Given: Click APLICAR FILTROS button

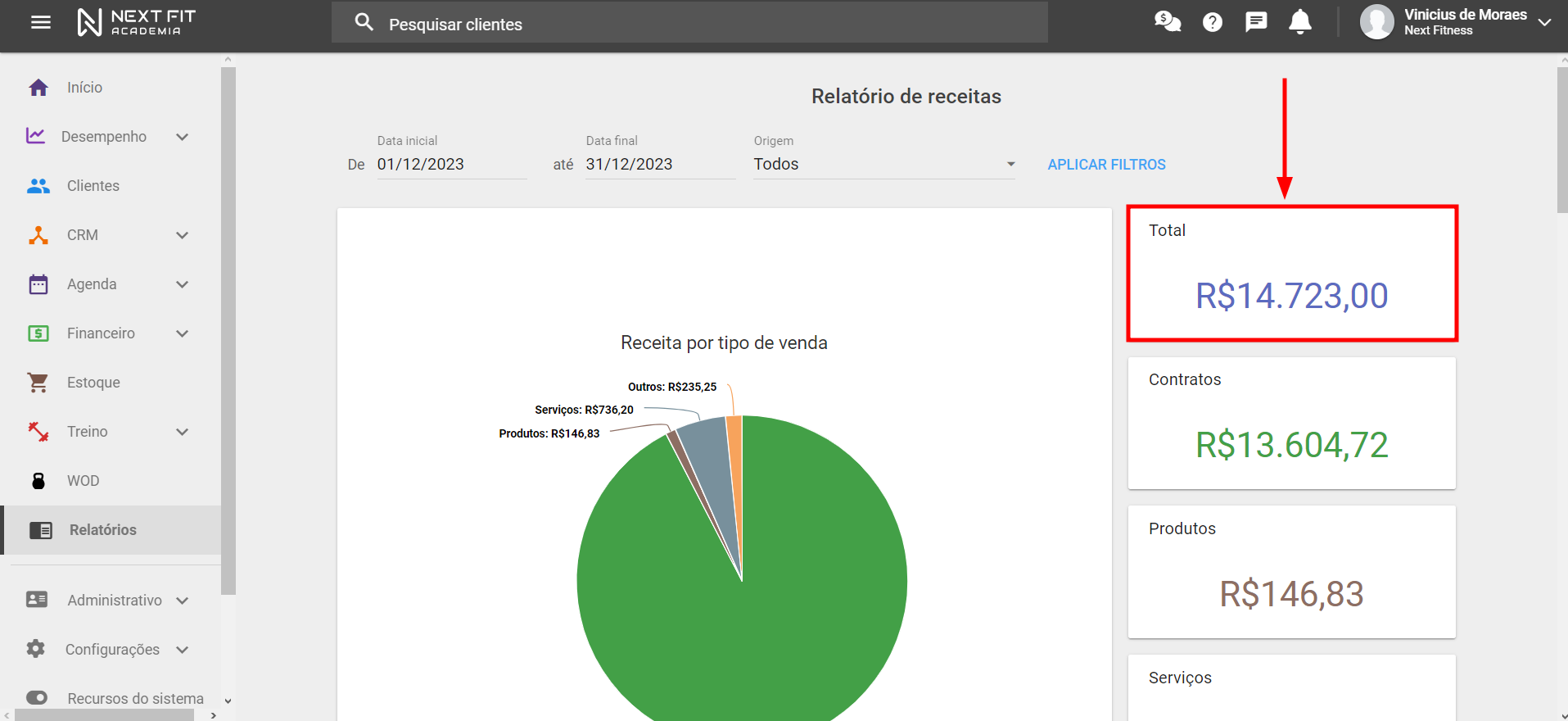Looking at the screenshot, I should [x=1106, y=165].
